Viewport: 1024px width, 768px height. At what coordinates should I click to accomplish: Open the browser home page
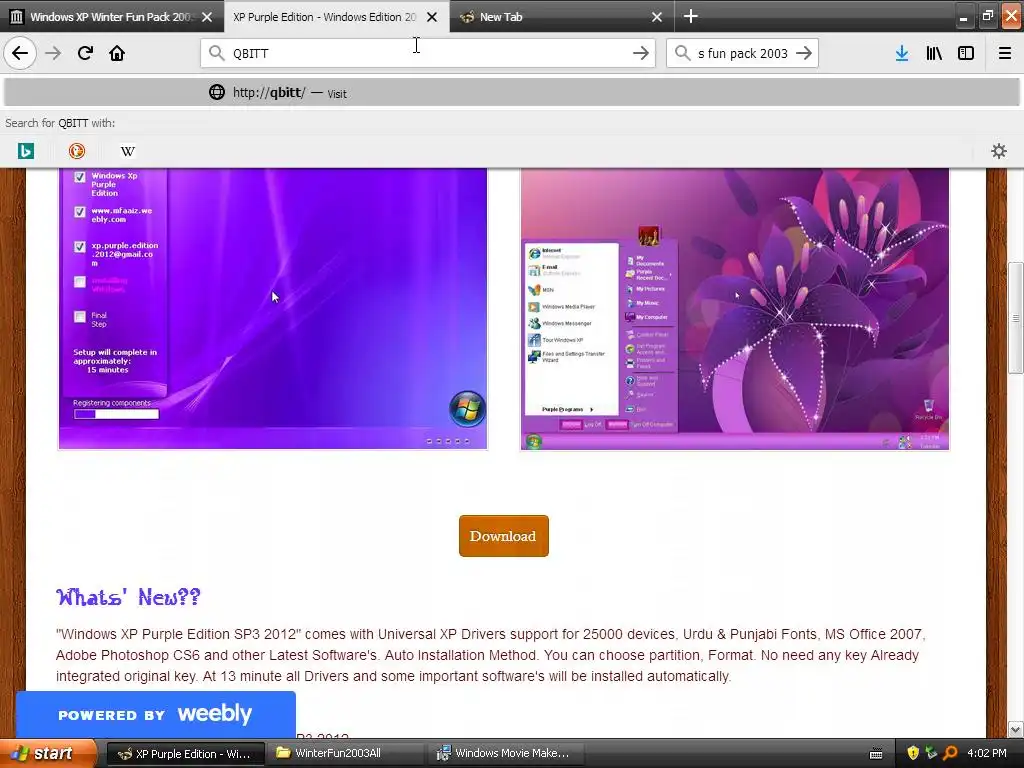117,53
